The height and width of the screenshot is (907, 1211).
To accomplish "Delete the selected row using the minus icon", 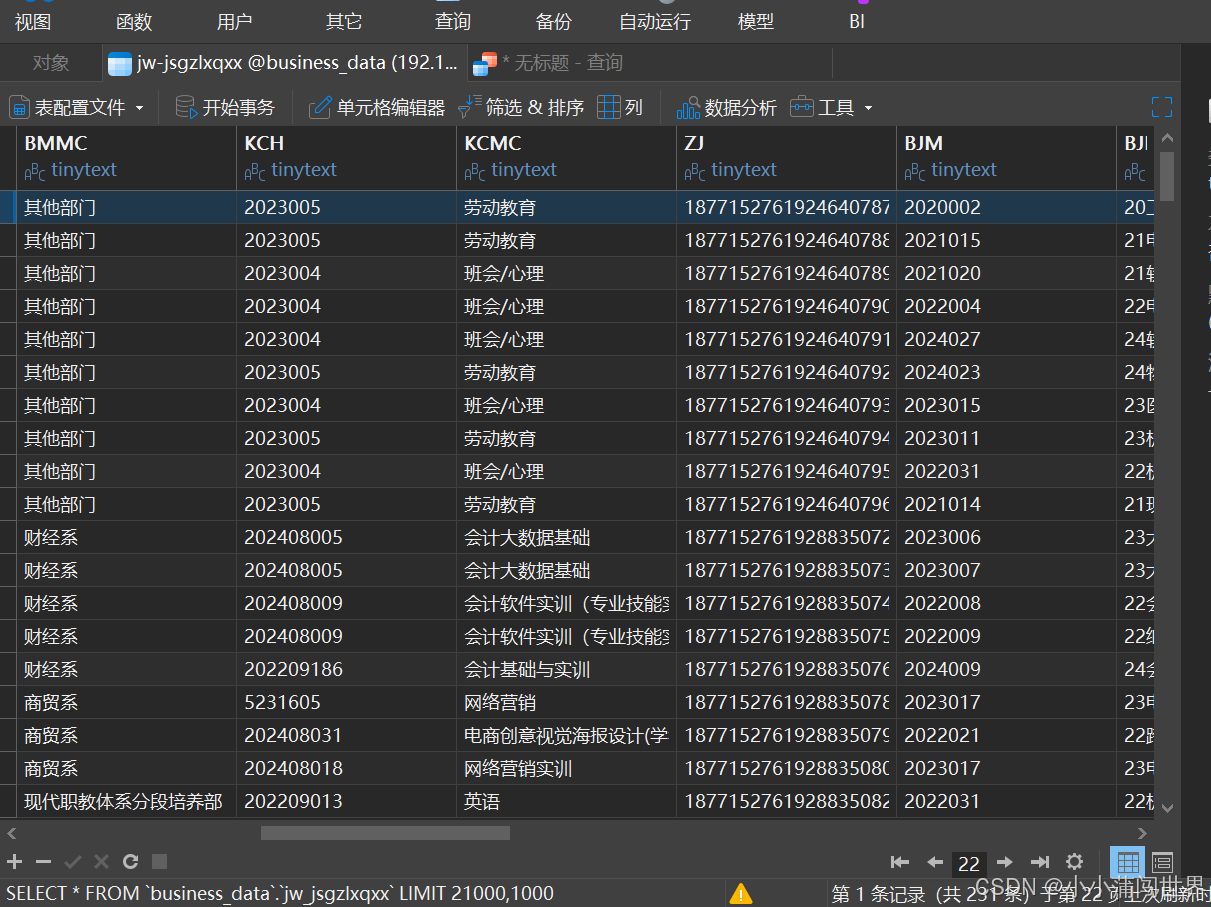I will tap(43, 862).
